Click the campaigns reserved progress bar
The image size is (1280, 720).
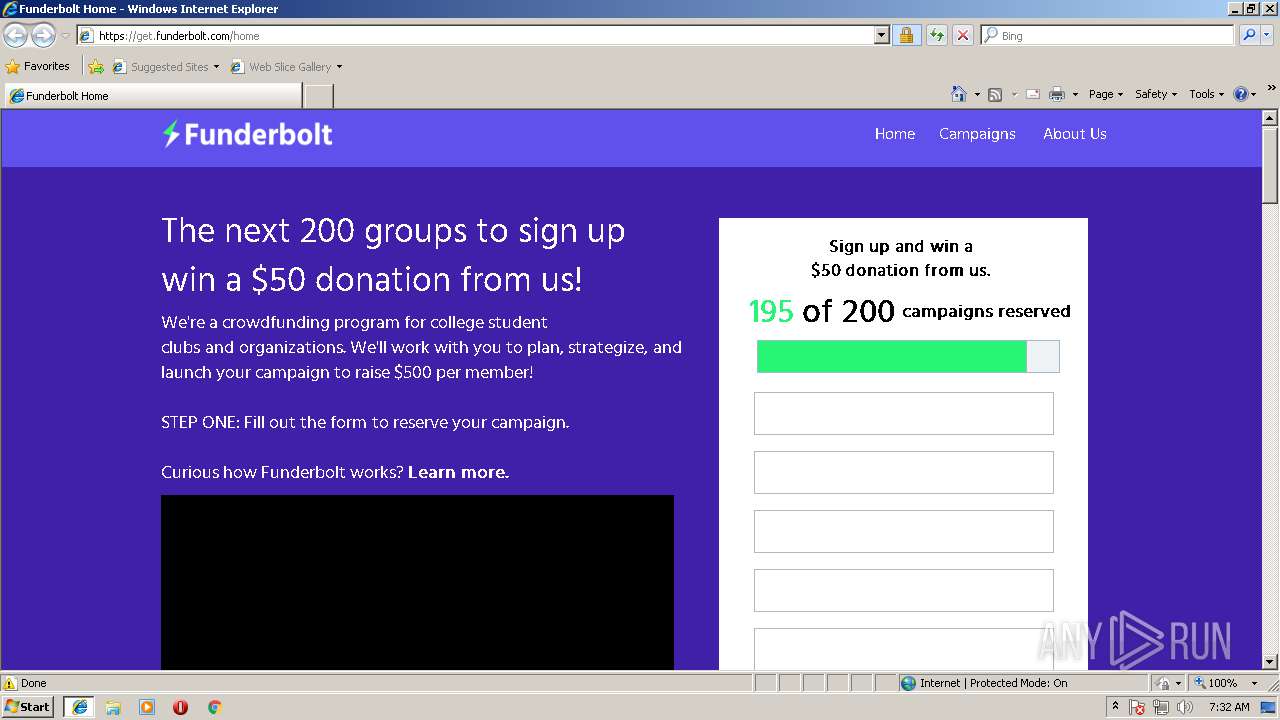[908, 356]
